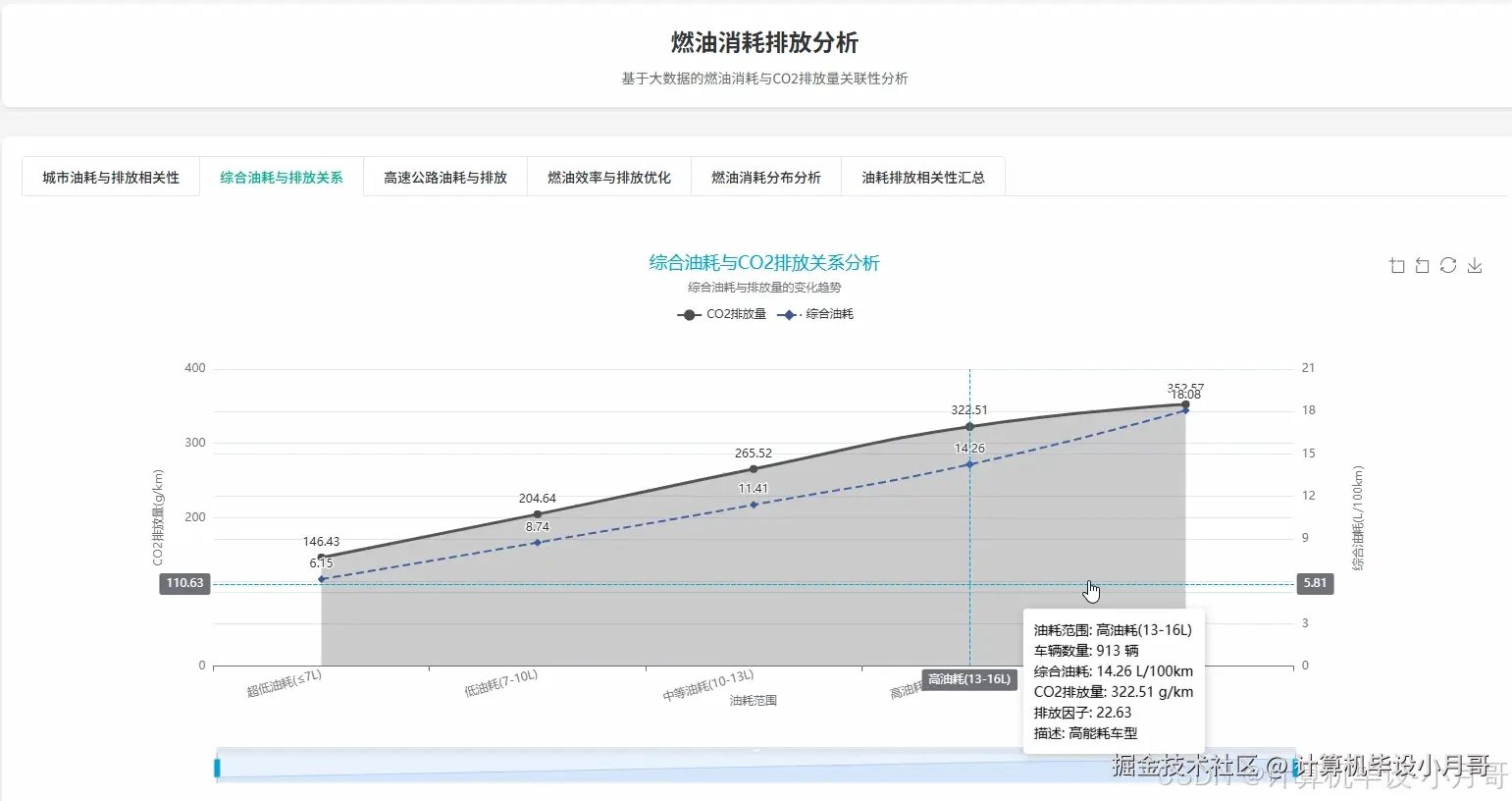Click the page heading 燃油消耗排放分析
The width and height of the screenshot is (1512, 801).
pos(764,42)
